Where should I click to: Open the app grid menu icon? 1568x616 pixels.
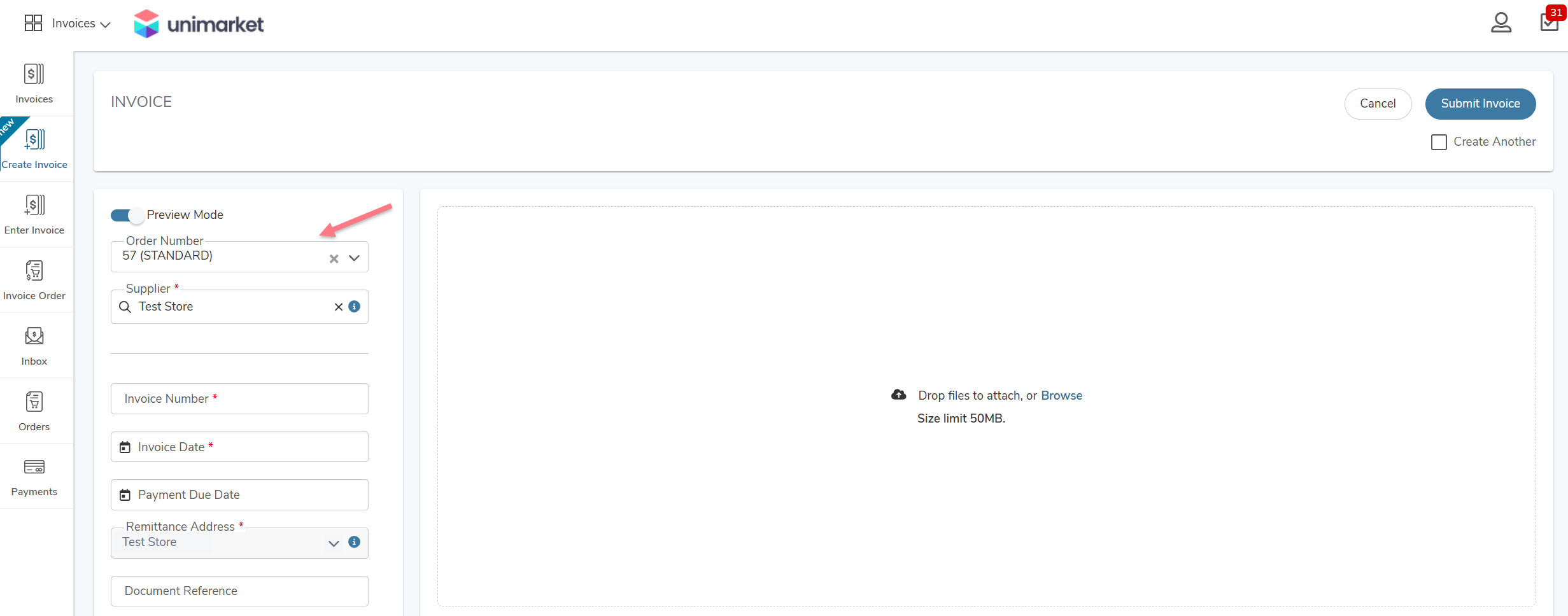33,23
